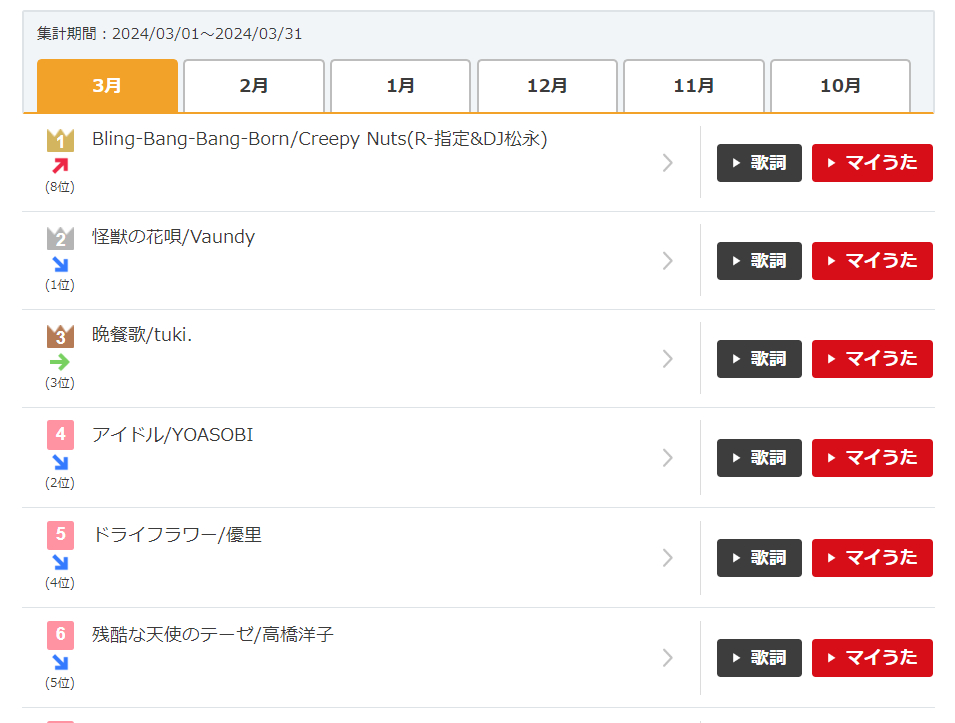Open 歌詞 for Bling-Bang-Bang-Born

[759, 163]
